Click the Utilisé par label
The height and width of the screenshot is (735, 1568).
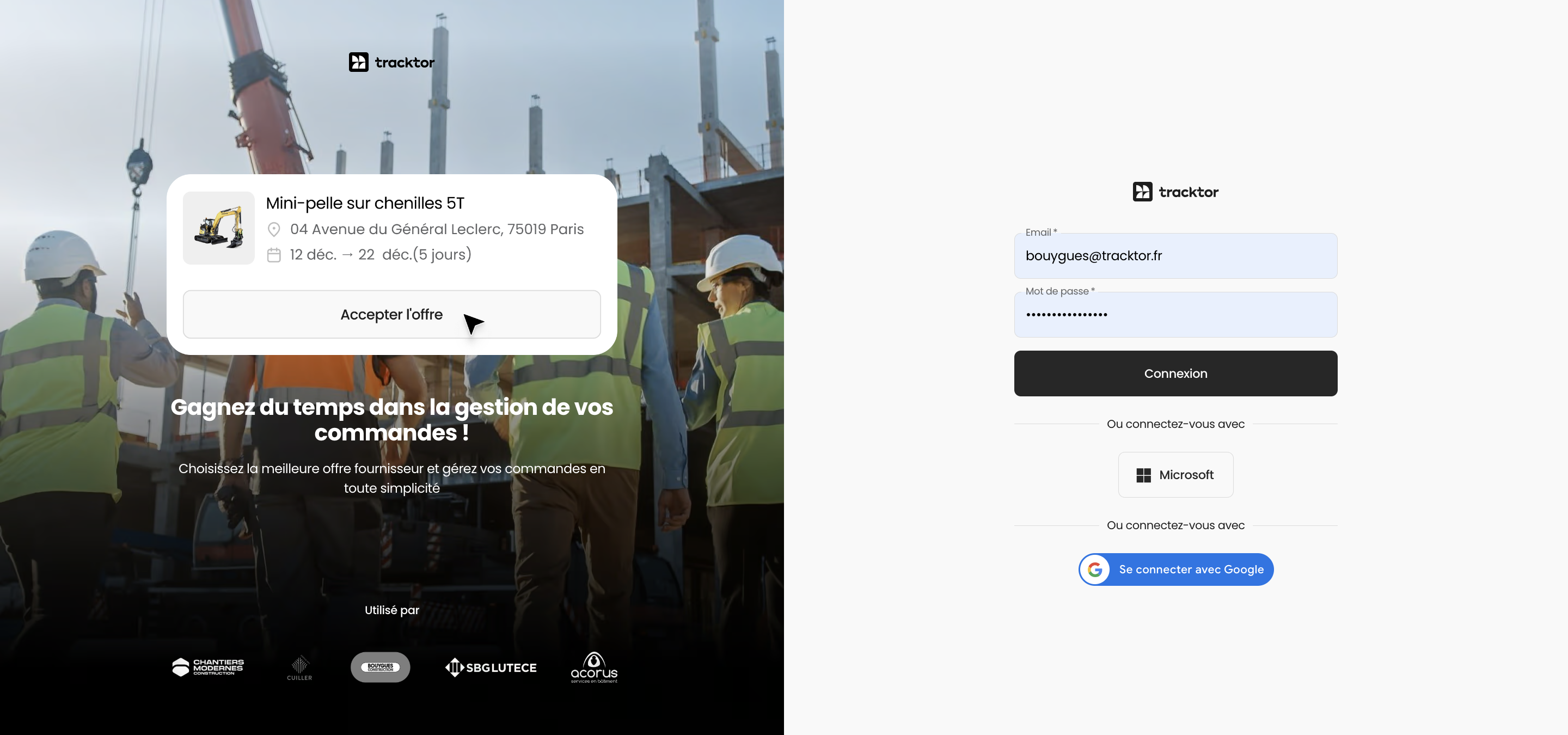pyautogui.click(x=391, y=610)
